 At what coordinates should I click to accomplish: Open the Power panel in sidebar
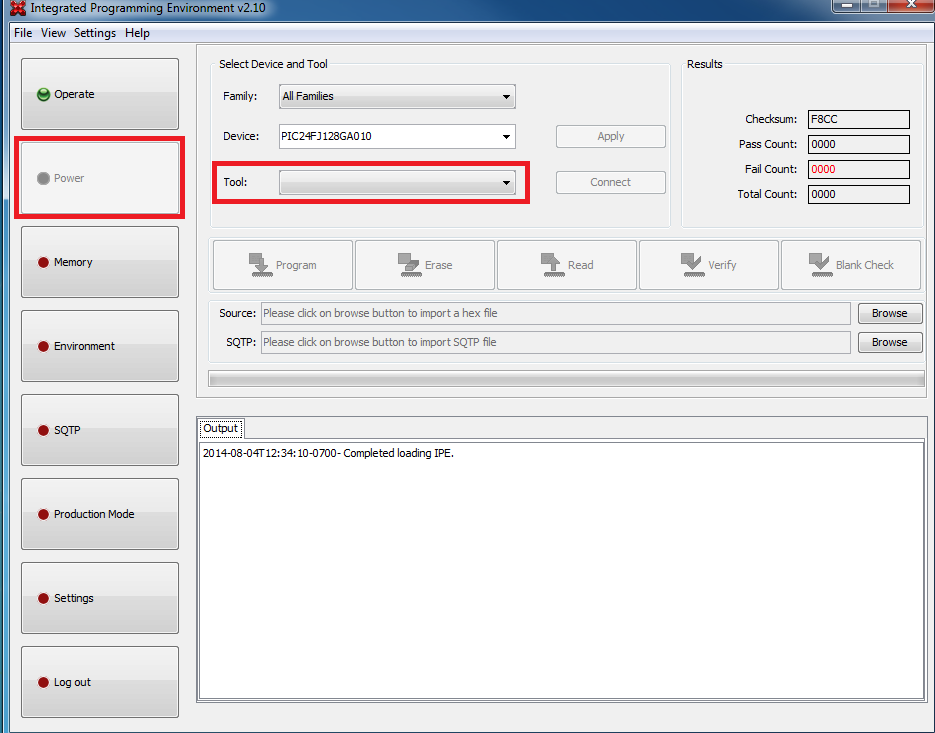100,178
